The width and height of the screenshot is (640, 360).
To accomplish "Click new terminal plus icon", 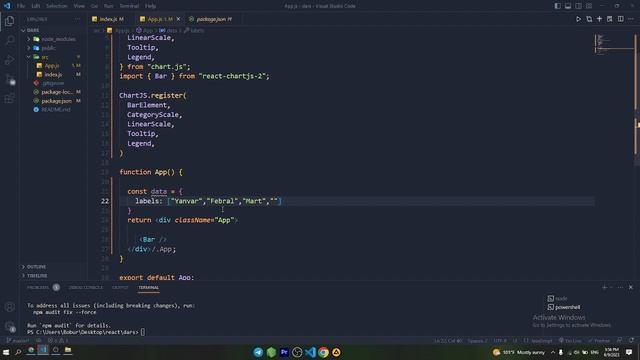I will point(604,287).
